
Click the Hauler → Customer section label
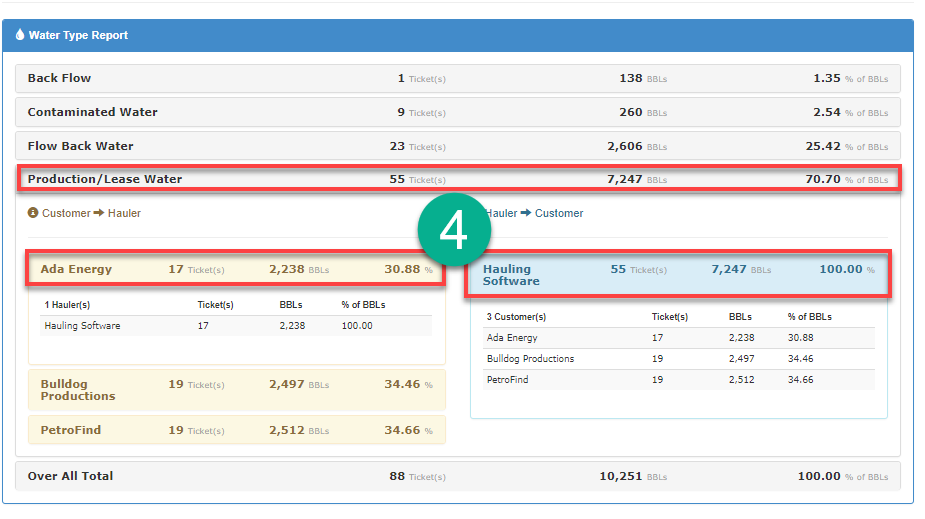pos(534,213)
